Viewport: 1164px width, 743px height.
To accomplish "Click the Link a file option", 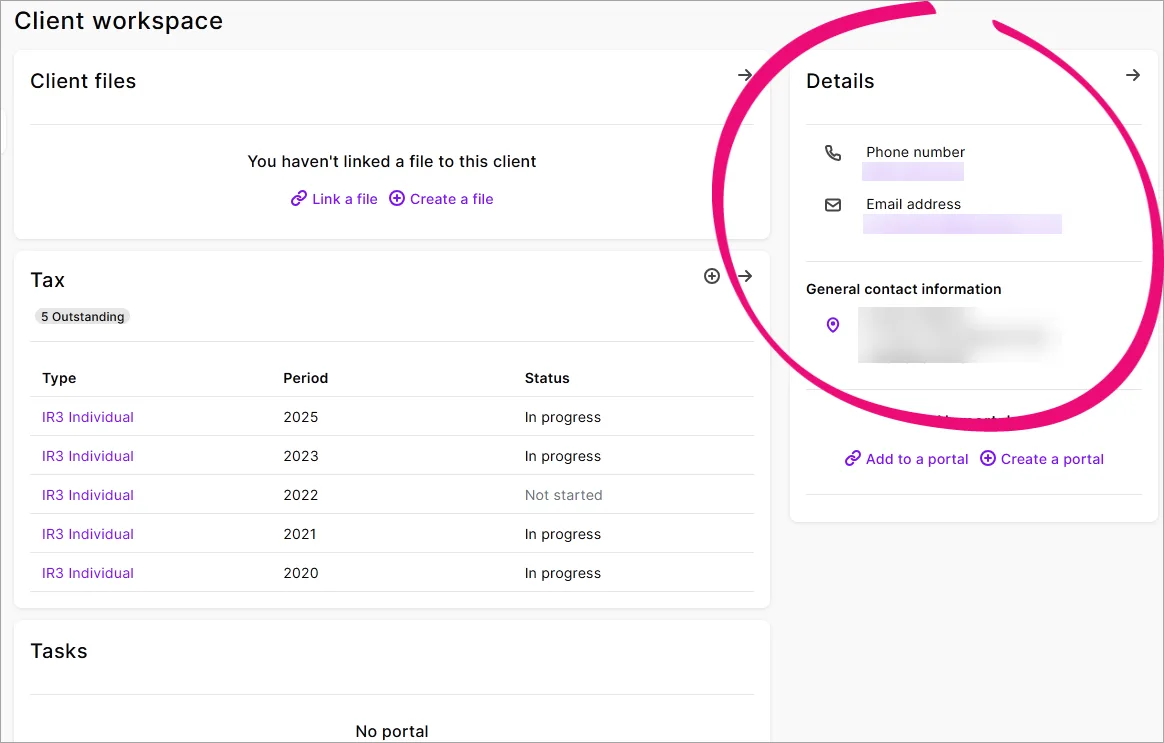I will coord(344,198).
